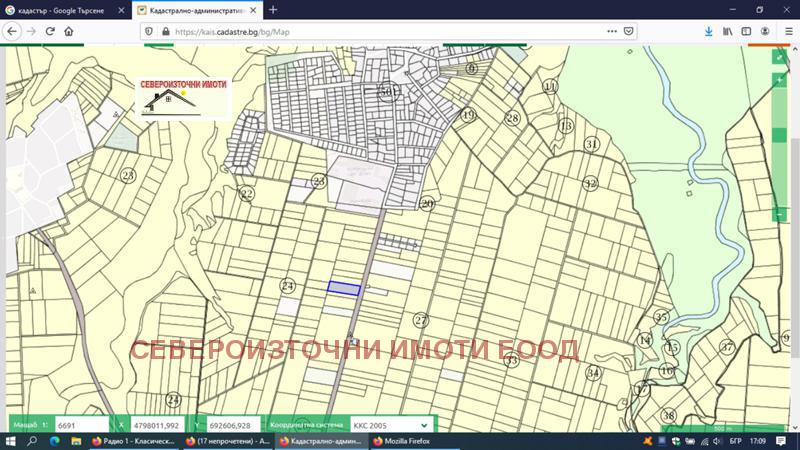Click the map zoom in plus button
800x450 pixels.
pyautogui.click(x=779, y=80)
